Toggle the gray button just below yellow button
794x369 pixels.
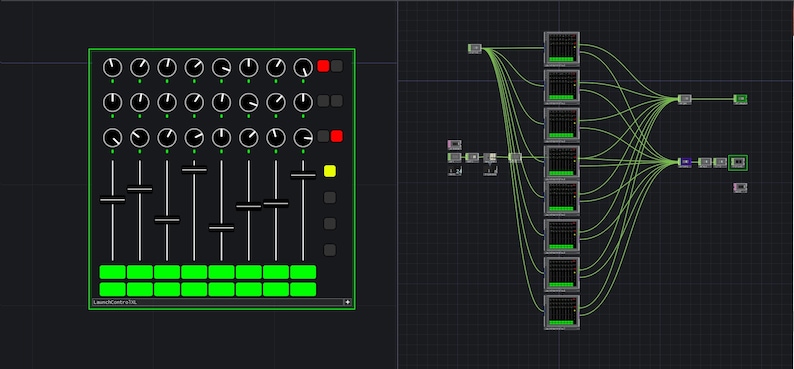(330, 197)
